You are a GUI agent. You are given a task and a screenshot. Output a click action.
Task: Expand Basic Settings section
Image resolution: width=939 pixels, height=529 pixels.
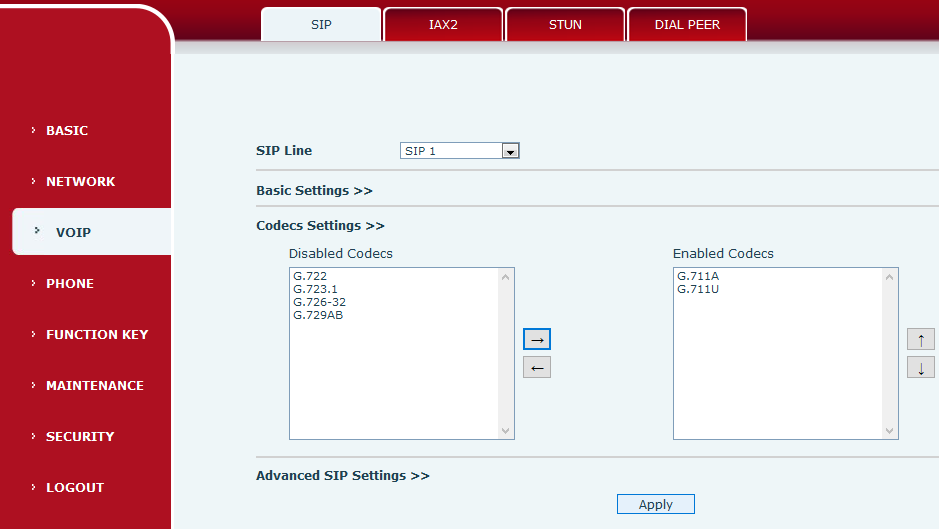pos(314,190)
